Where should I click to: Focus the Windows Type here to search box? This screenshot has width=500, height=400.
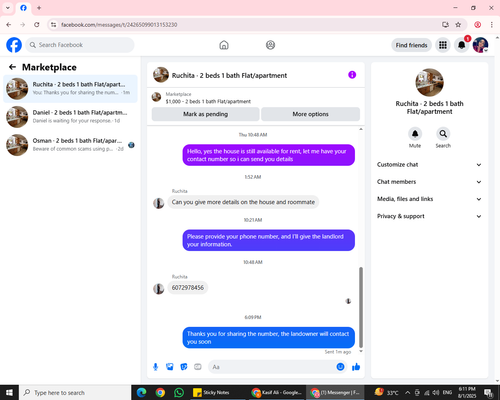click(75, 392)
